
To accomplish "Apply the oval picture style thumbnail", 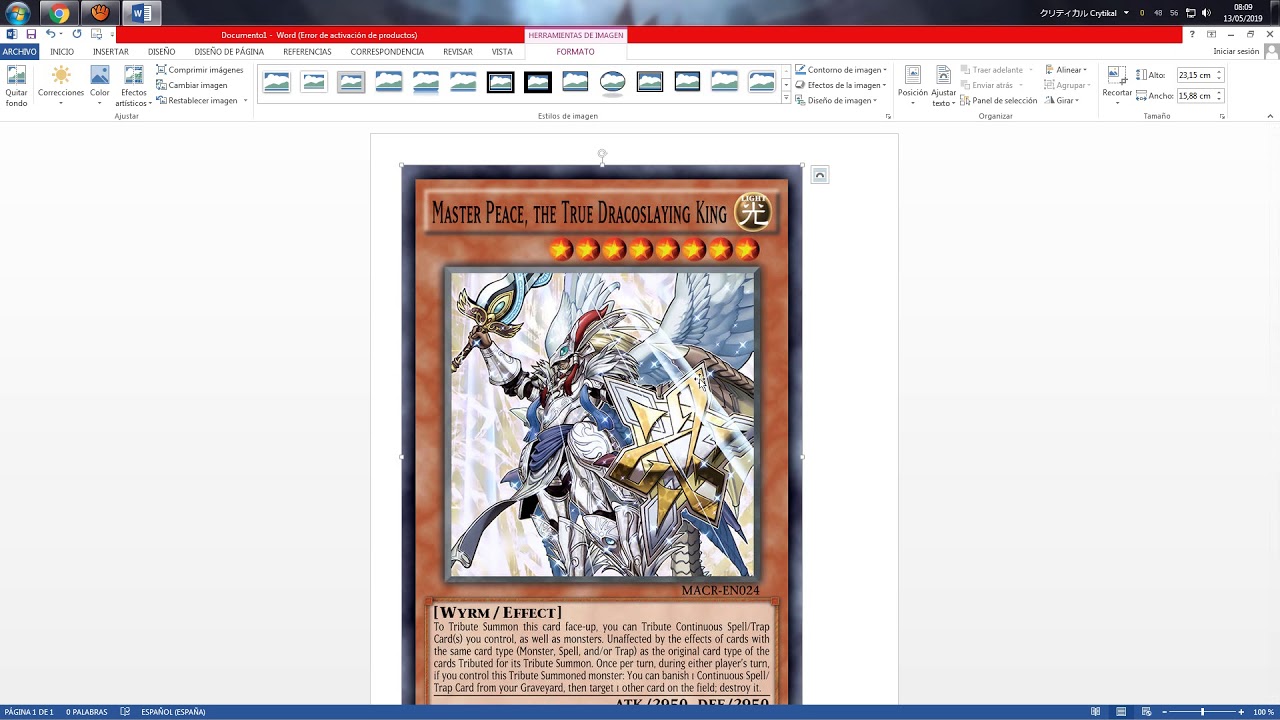I will (x=613, y=82).
